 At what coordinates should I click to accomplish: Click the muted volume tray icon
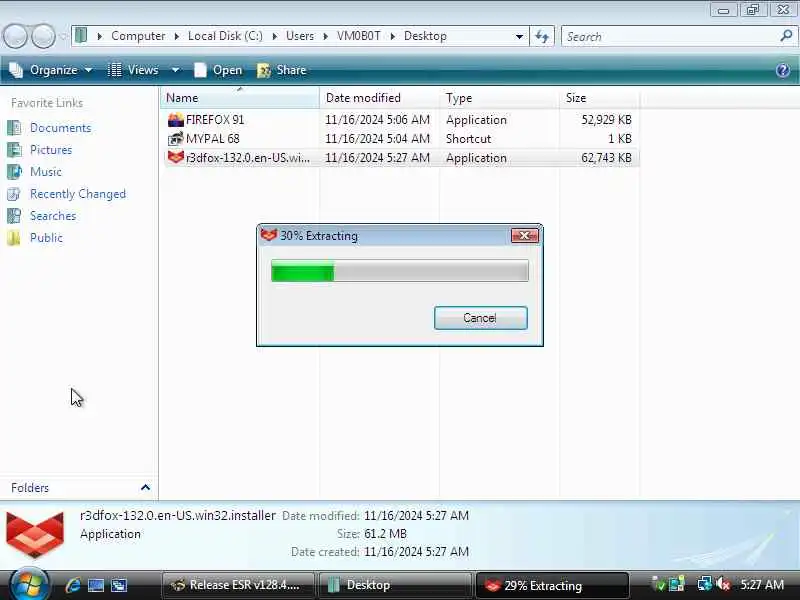[723, 584]
